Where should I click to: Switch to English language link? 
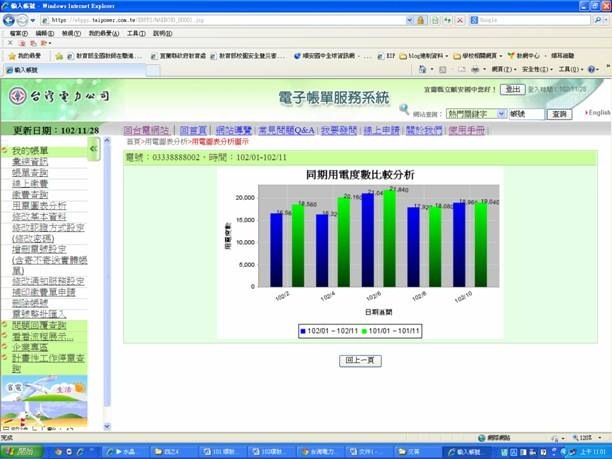pos(599,112)
